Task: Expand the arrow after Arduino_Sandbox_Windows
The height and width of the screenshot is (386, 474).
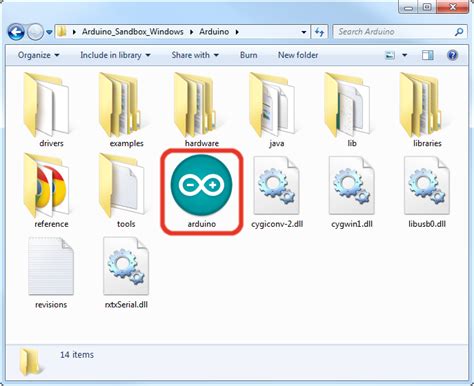Action: [x=191, y=32]
